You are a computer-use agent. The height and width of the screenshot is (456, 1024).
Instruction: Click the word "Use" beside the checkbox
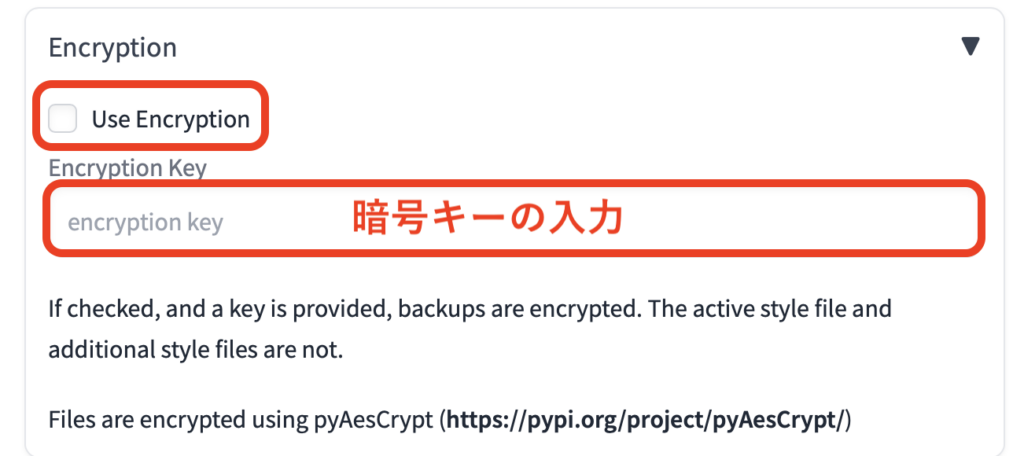pyautogui.click(x=110, y=119)
